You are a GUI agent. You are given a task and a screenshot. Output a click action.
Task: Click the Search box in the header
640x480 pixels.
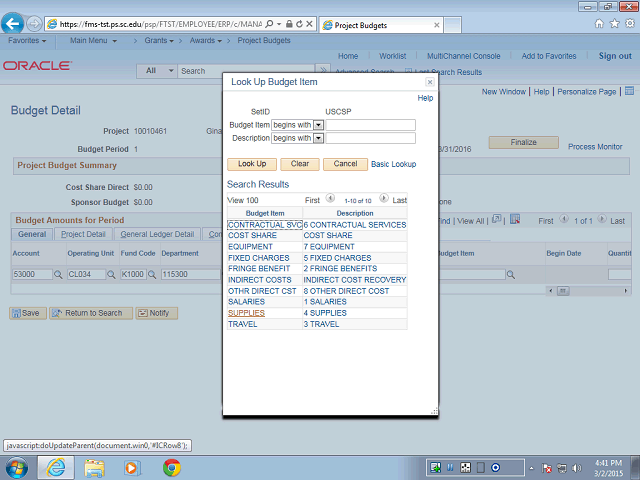click(x=246, y=71)
